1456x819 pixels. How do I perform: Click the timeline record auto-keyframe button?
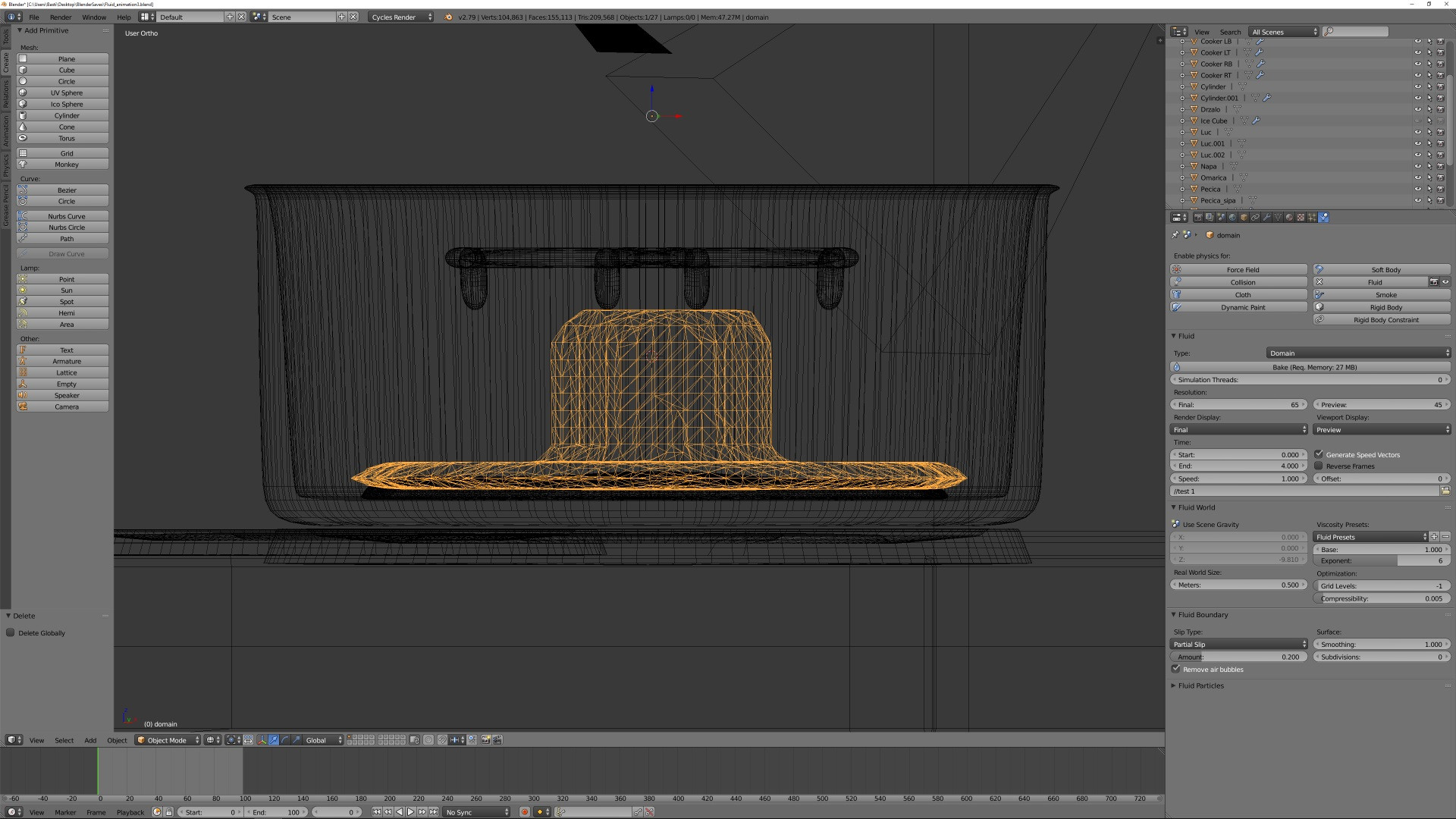(524, 812)
